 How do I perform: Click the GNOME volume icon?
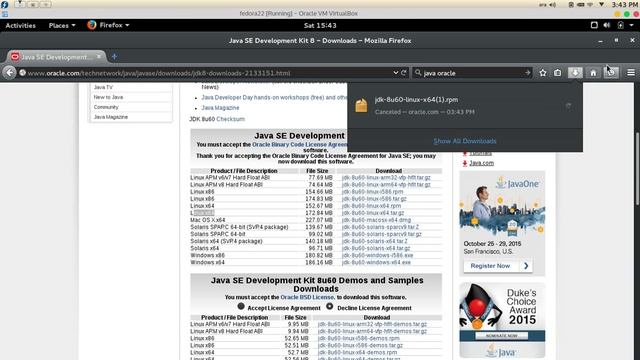tap(607, 25)
